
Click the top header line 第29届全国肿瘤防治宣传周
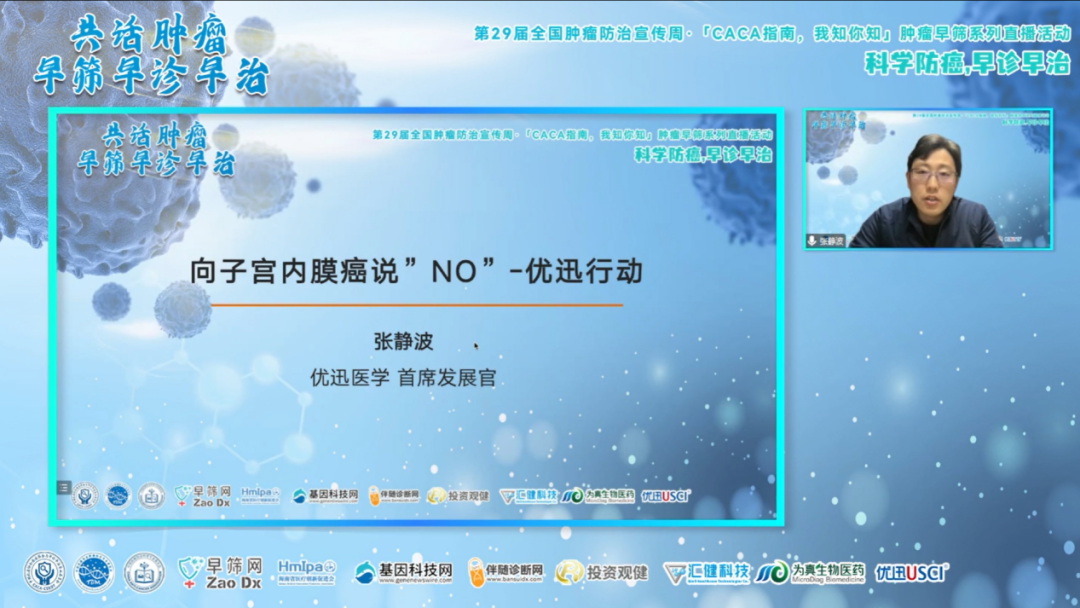771,33
